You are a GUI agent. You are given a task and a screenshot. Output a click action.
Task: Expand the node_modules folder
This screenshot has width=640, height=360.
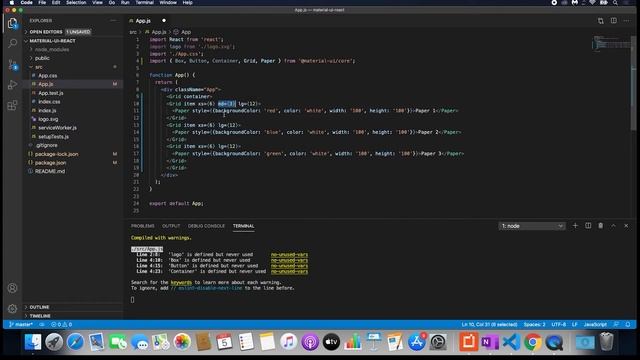pos(52,49)
